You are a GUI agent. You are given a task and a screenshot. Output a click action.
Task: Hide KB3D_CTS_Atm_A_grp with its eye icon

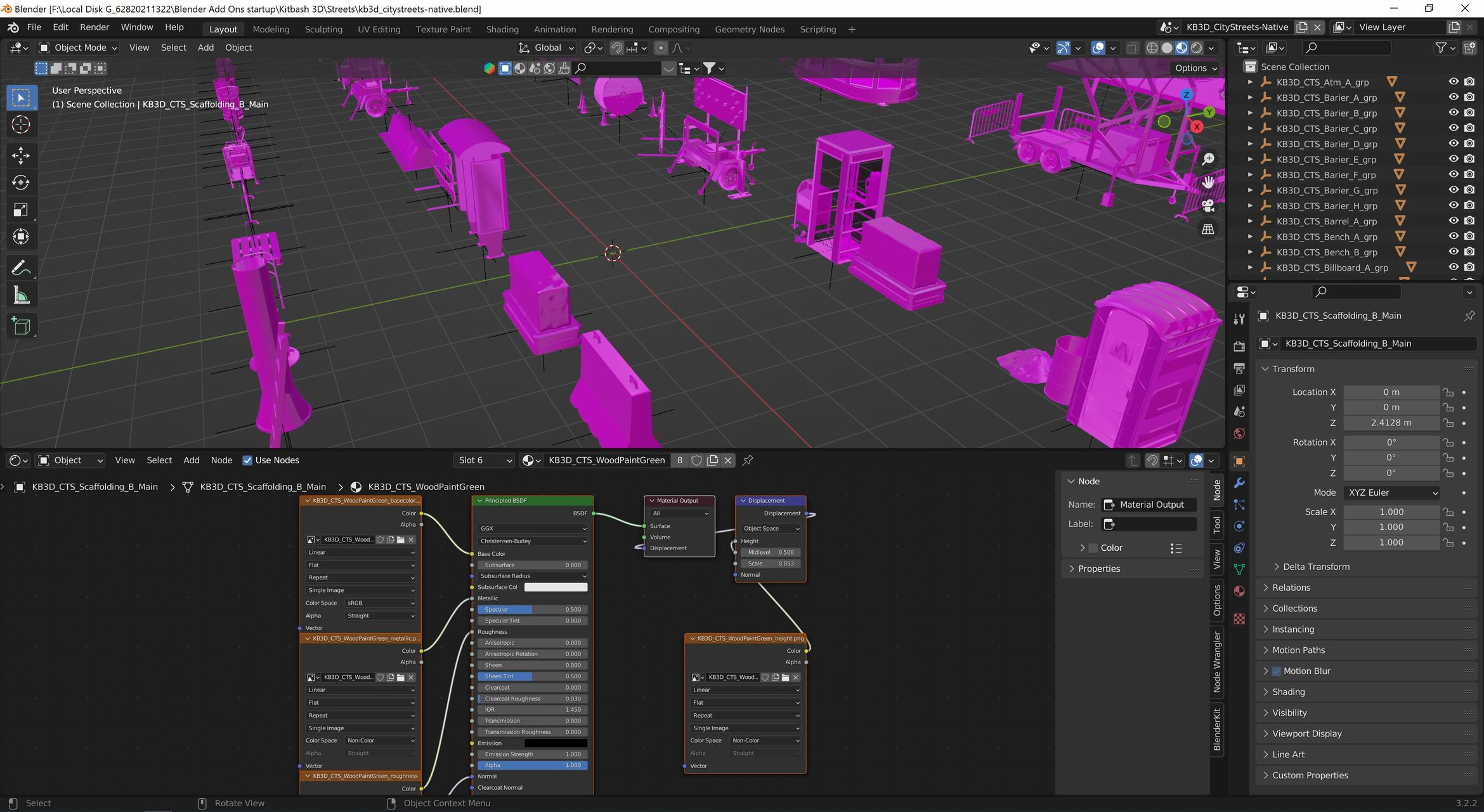1454,82
